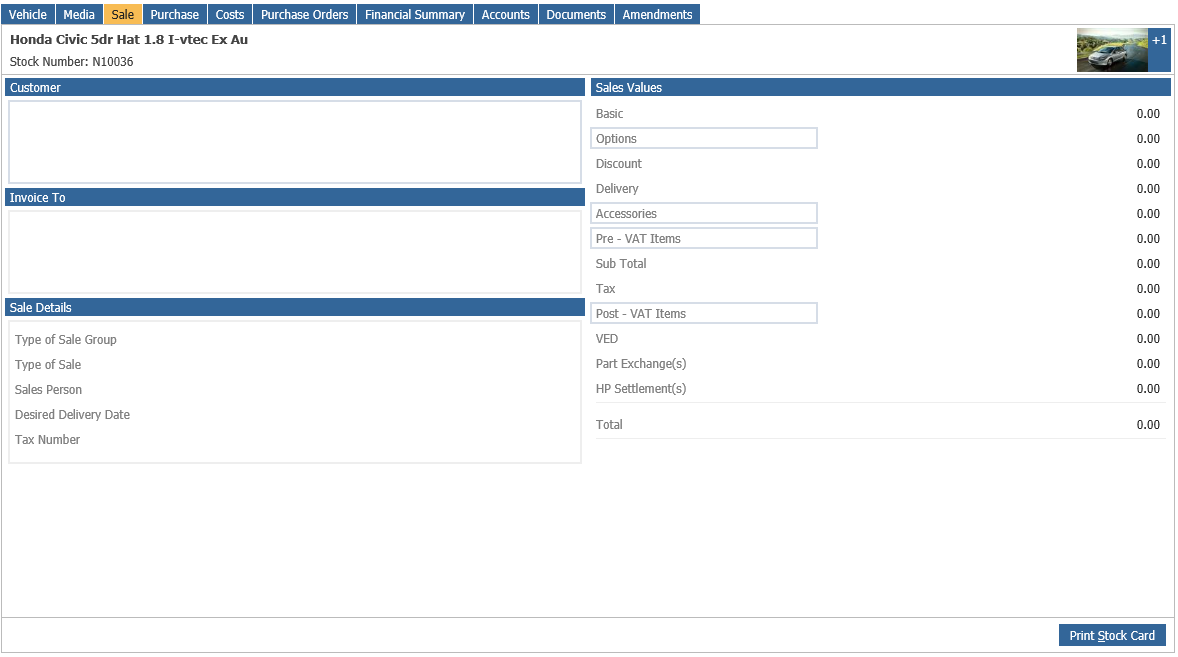Open the Accessories sales value box
Screen dimensions: 1178x657
pyautogui.click(x=704, y=213)
